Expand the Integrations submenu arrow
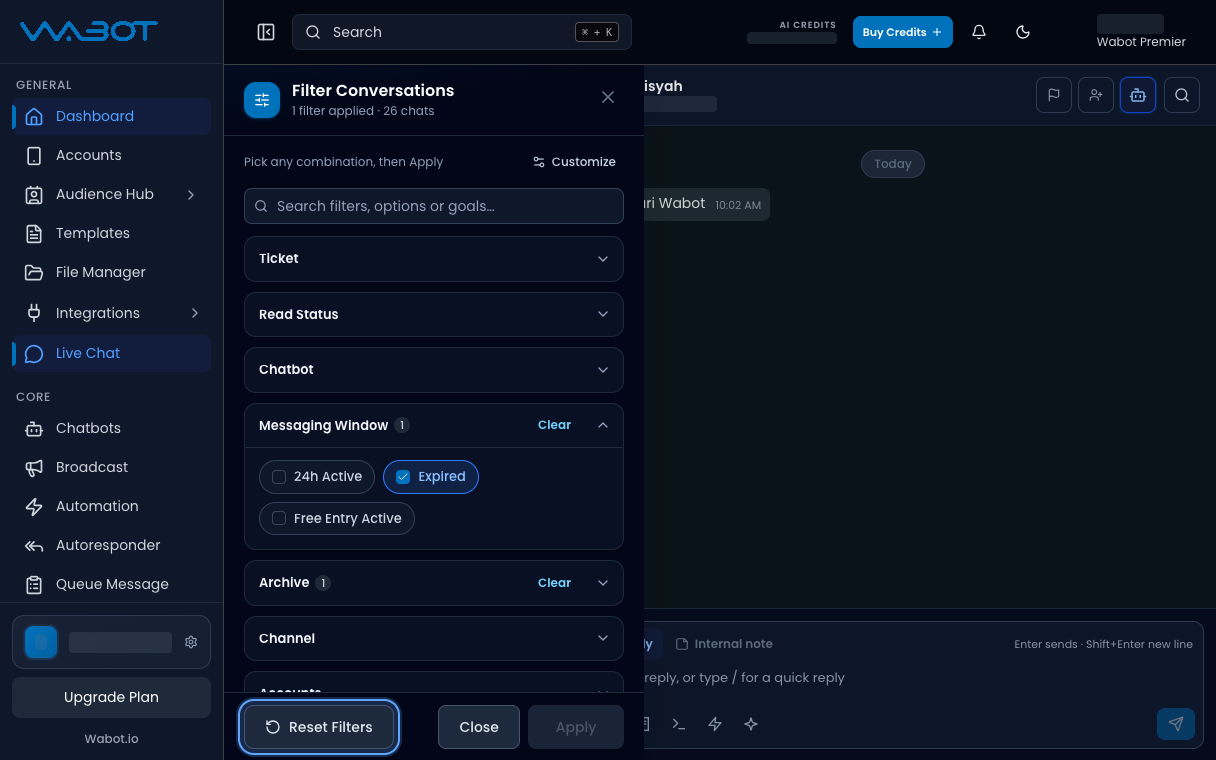The height and width of the screenshot is (760, 1216). tap(194, 313)
